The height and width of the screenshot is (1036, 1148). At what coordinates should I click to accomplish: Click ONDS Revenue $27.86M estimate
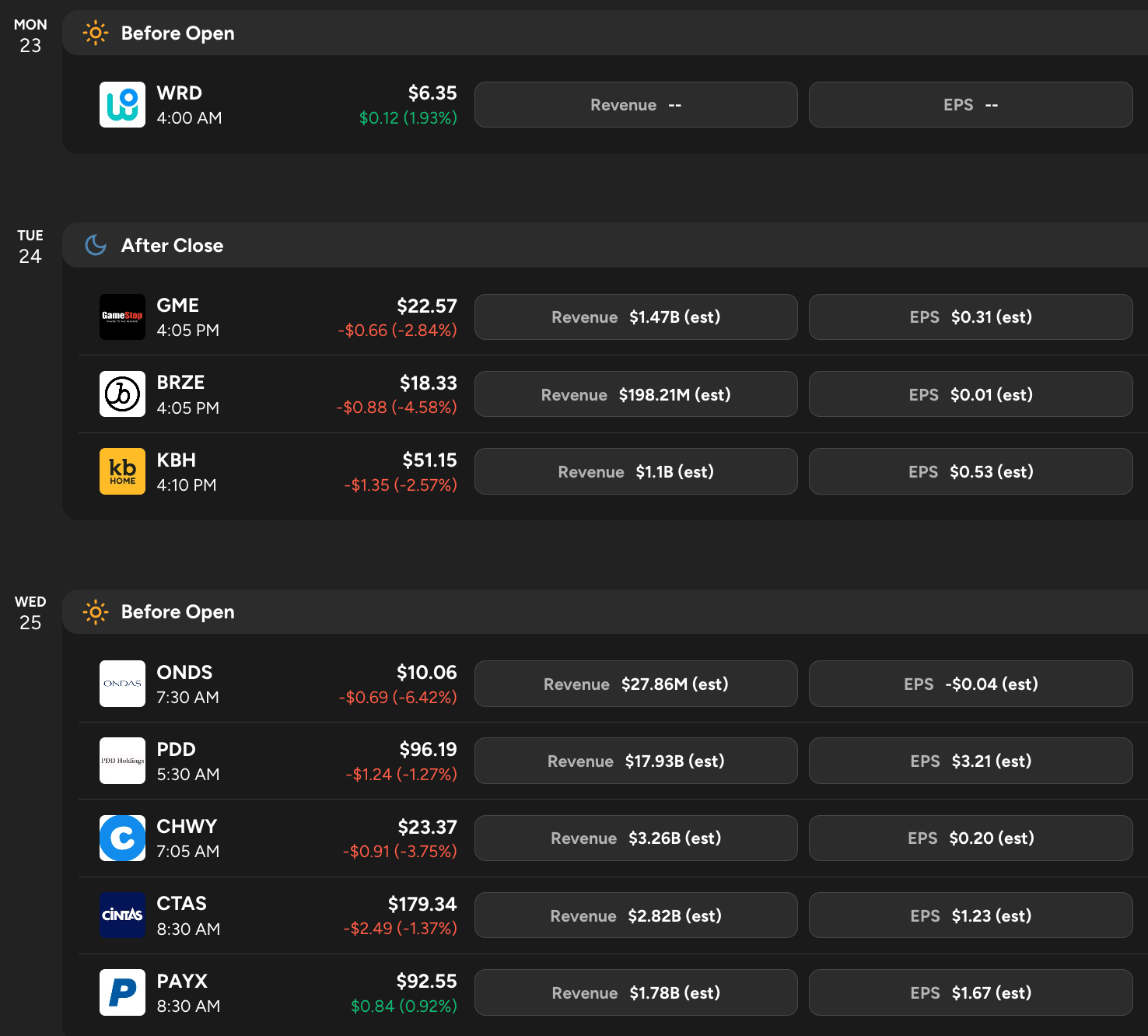(636, 684)
